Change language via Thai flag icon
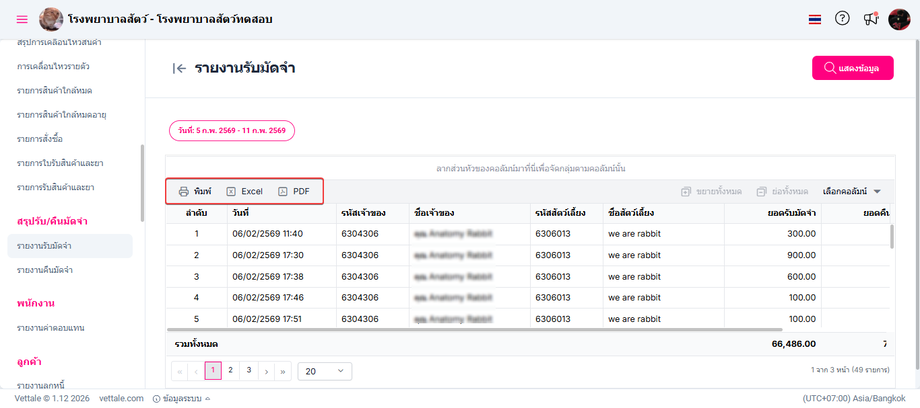 pos(814,19)
